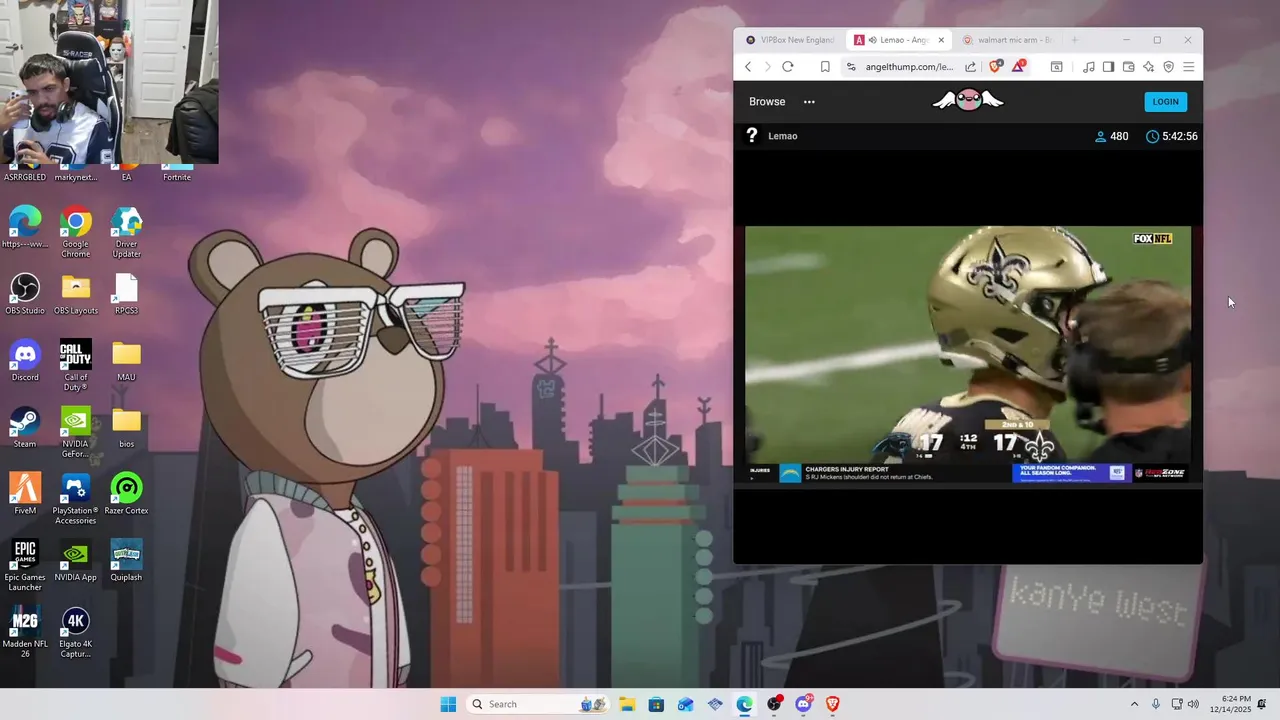Open the Windows Start menu

pos(448,704)
